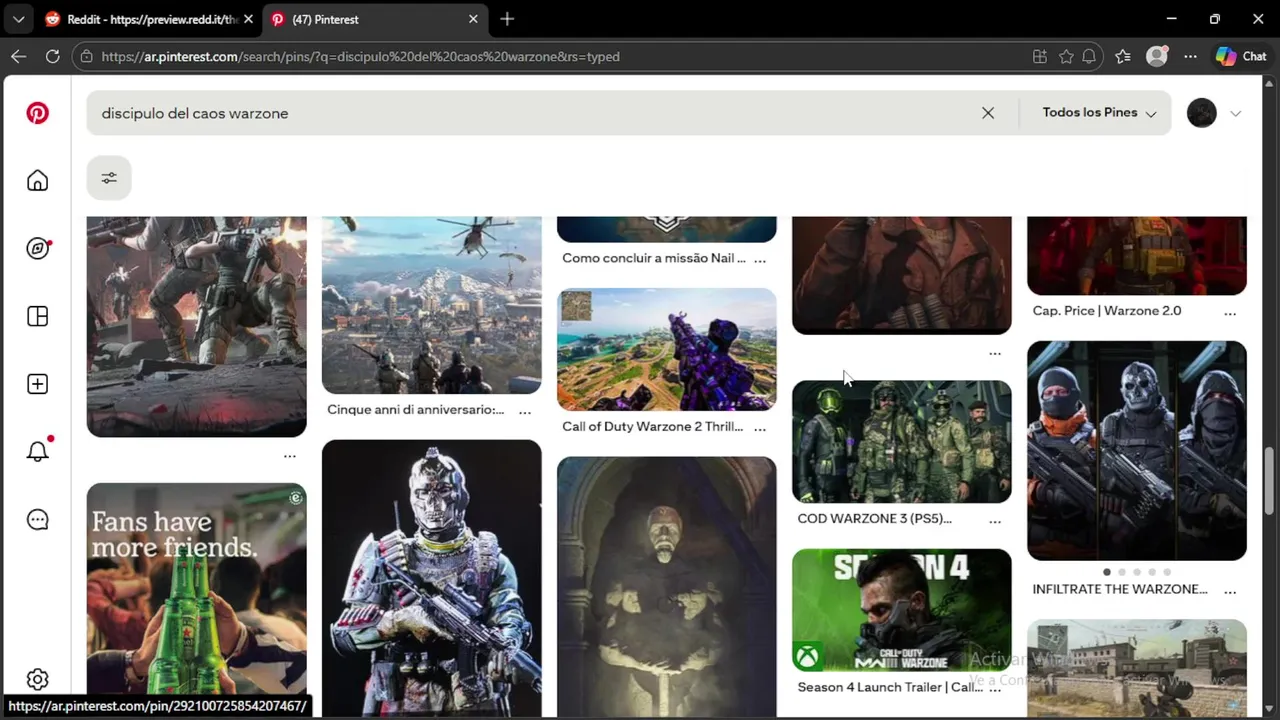Open the browser apps grid icon
The width and height of the screenshot is (1280, 720).
1040,57
